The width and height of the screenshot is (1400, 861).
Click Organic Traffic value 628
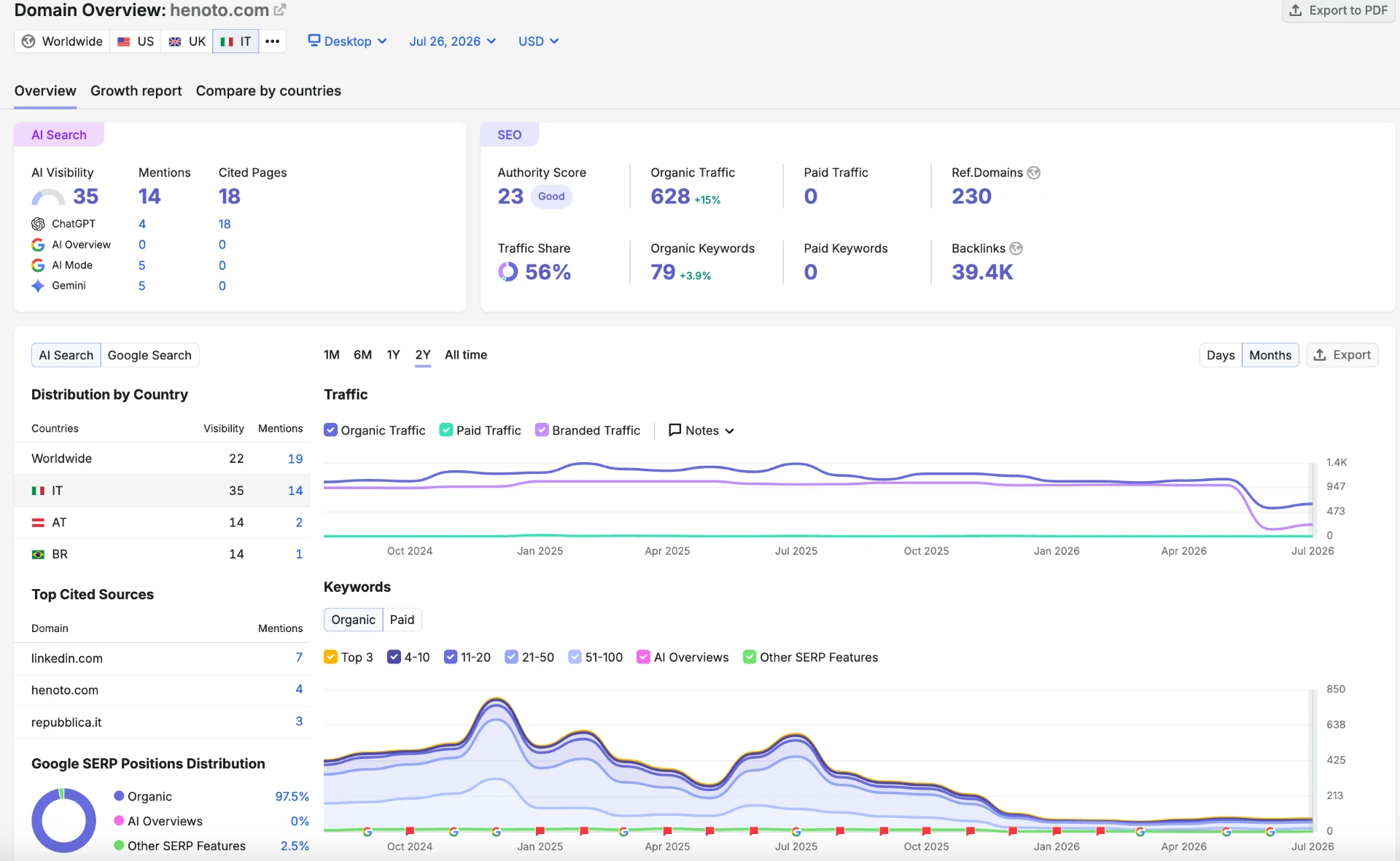(x=670, y=197)
